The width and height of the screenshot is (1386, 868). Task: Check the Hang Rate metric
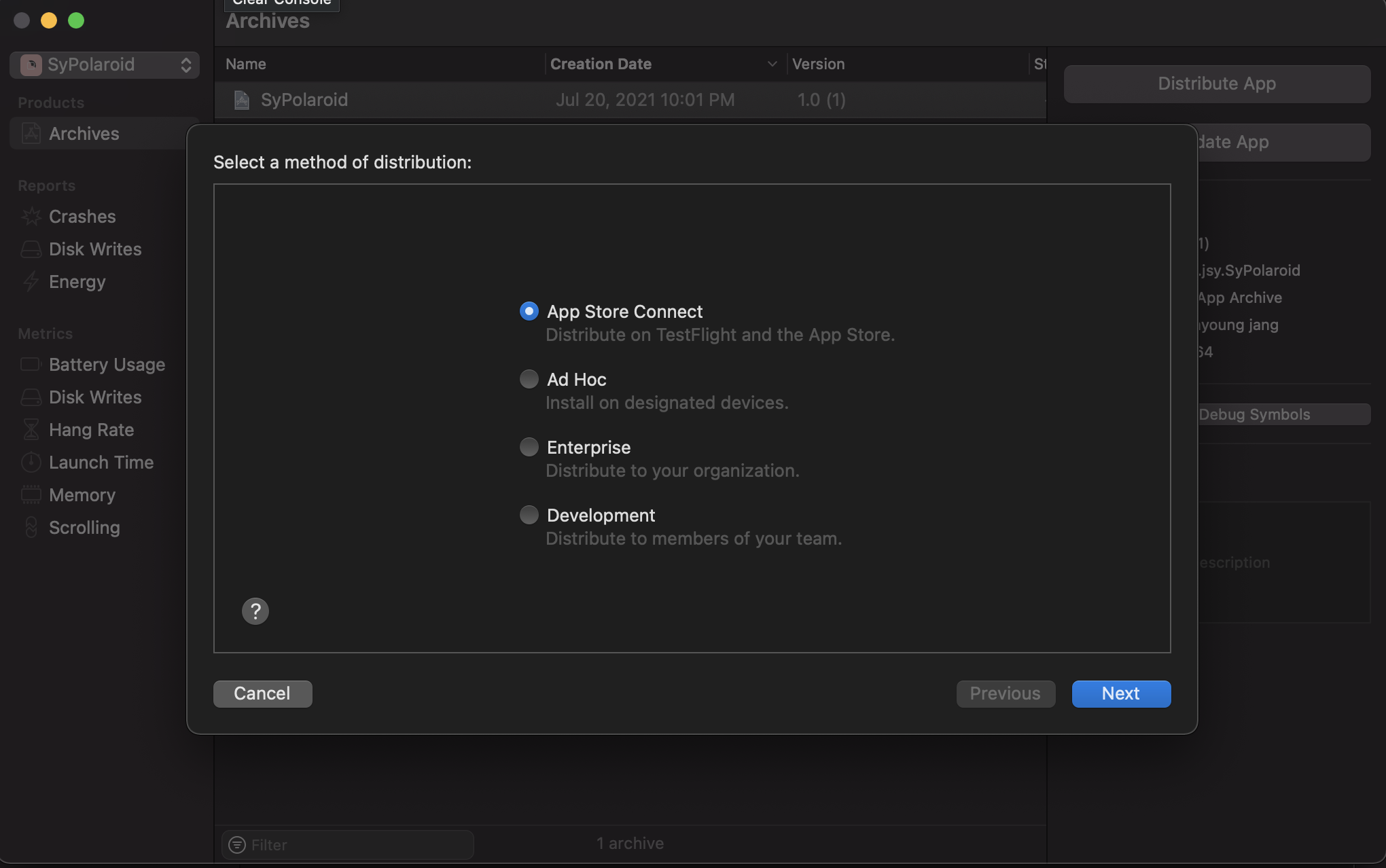pyautogui.click(x=91, y=429)
